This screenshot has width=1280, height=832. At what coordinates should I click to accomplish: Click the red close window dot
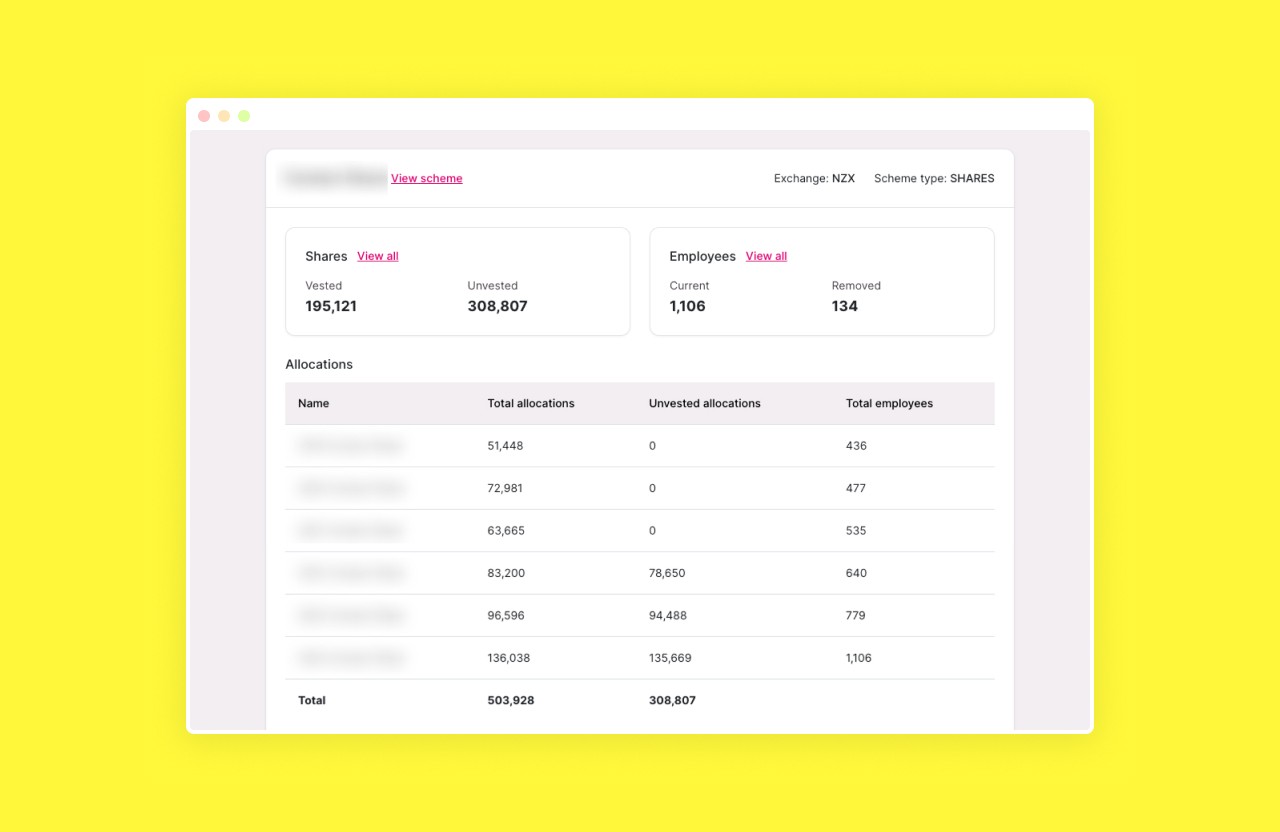point(204,116)
